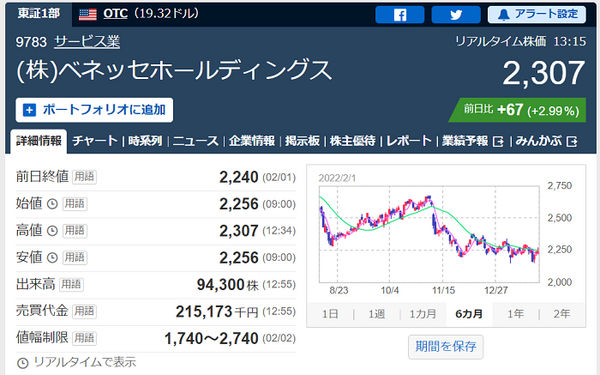This screenshot has width=600, height=375.
Task: Open 用語 glossary for 安値
Action: coord(75,257)
